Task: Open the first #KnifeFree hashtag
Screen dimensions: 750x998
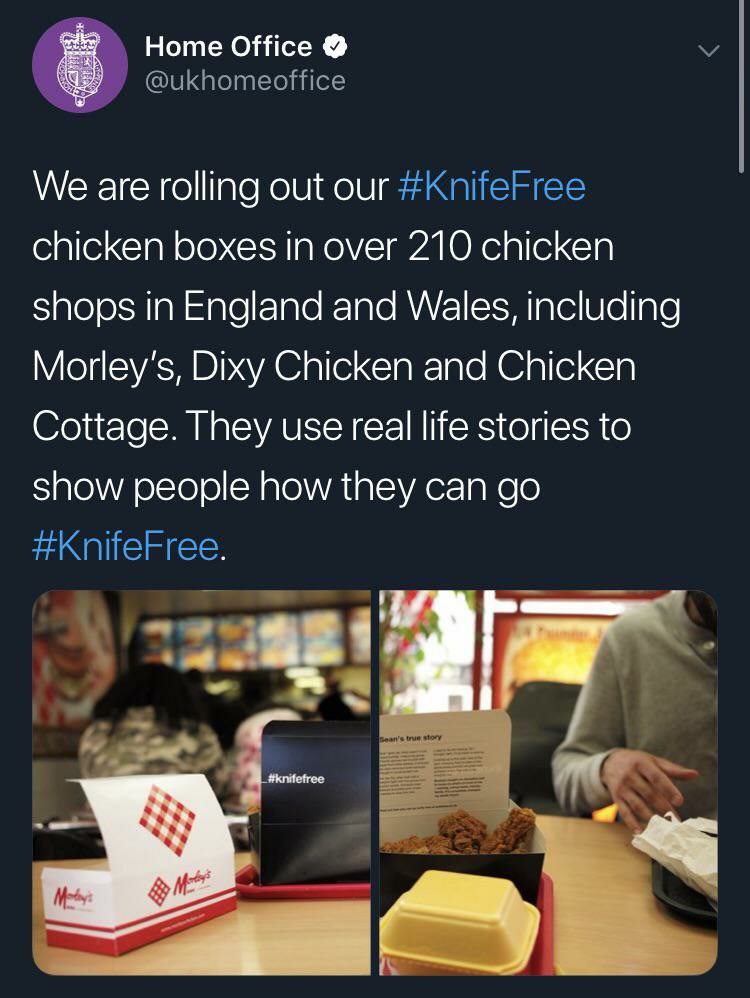Action: click(491, 186)
